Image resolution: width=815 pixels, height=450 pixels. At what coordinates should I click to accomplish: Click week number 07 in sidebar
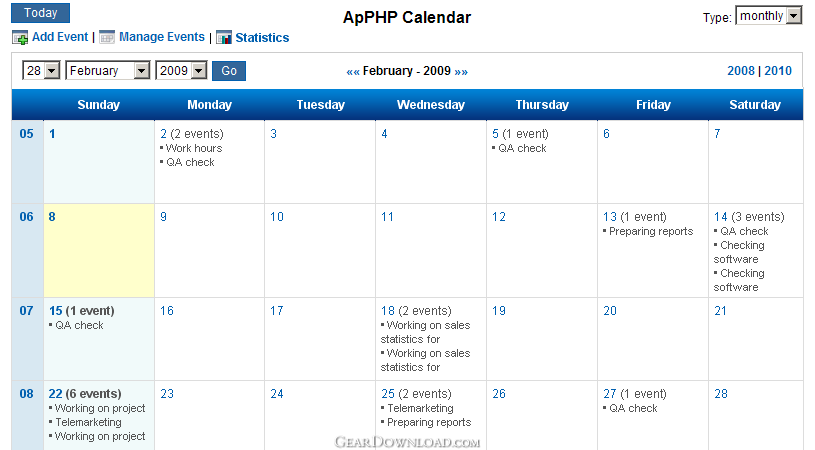click(x=27, y=311)
